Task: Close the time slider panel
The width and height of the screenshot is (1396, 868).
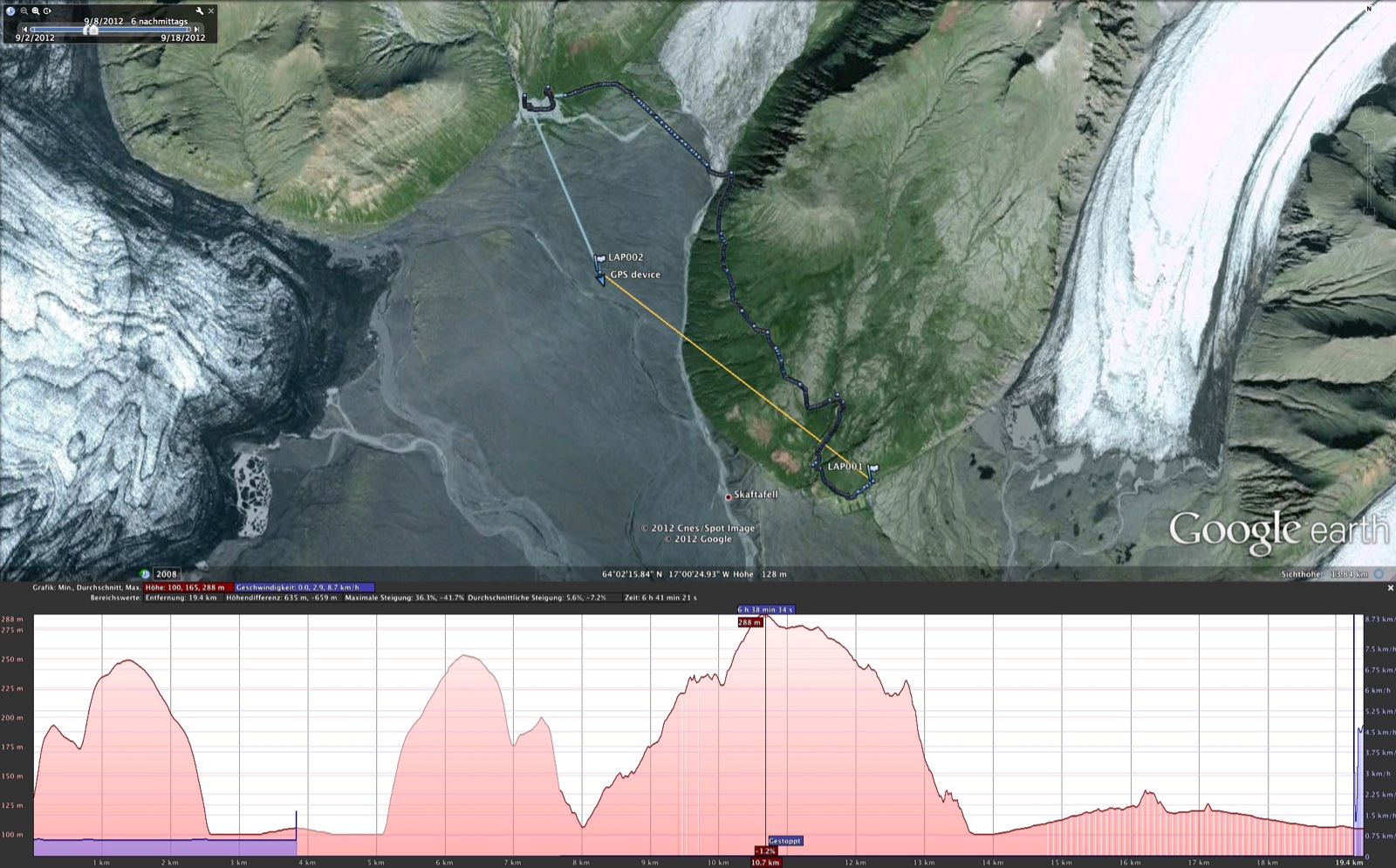Action: coord(211,10)
